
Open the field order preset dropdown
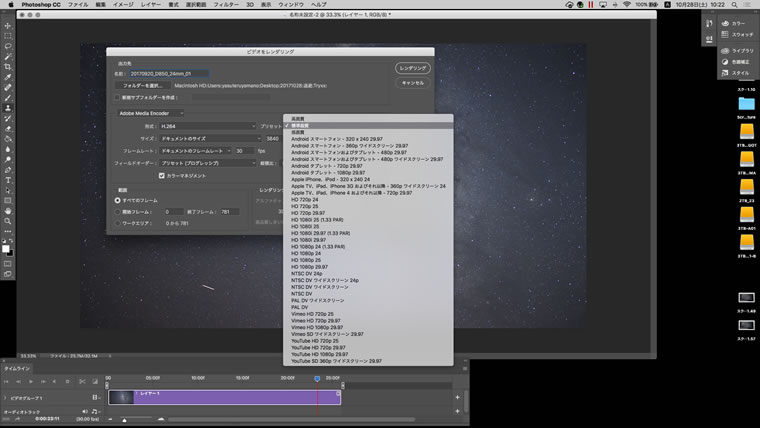click(208, 163)
